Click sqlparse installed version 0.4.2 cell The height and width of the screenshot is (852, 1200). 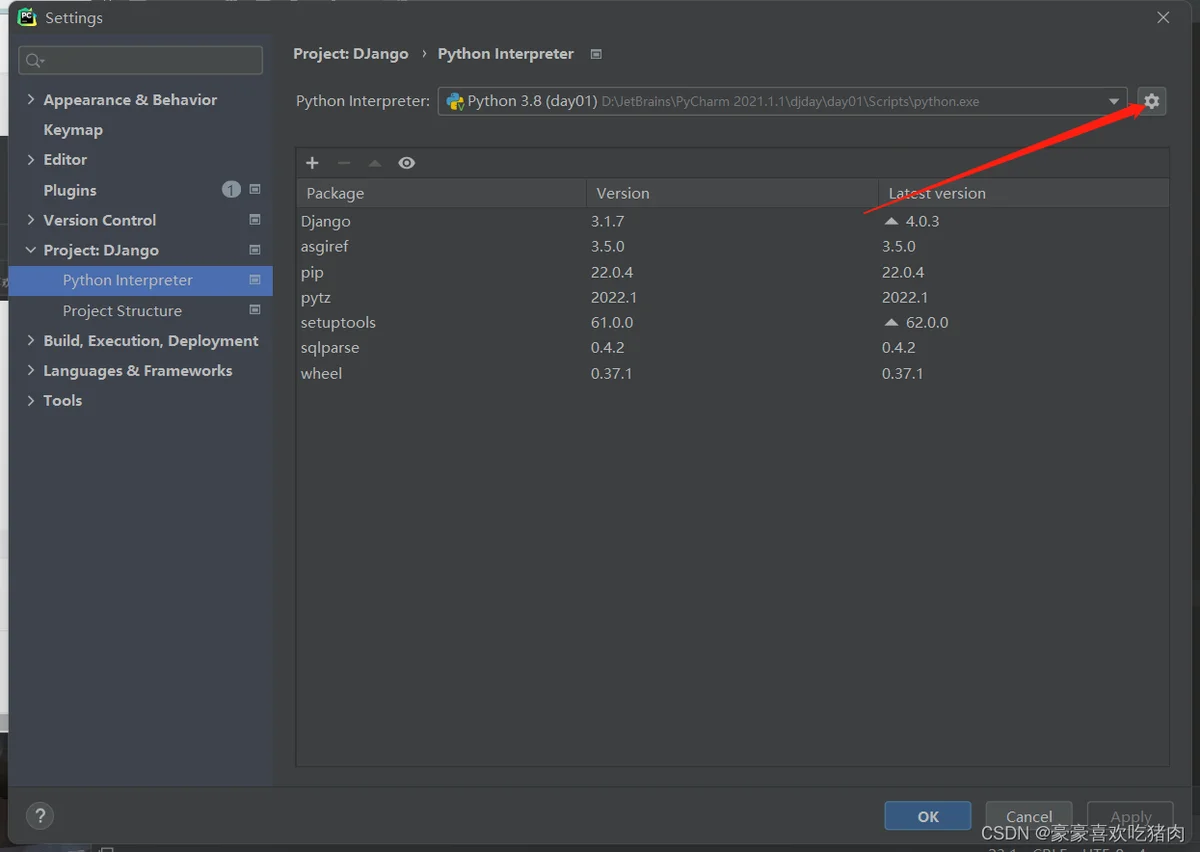click(x=607, y=347)
